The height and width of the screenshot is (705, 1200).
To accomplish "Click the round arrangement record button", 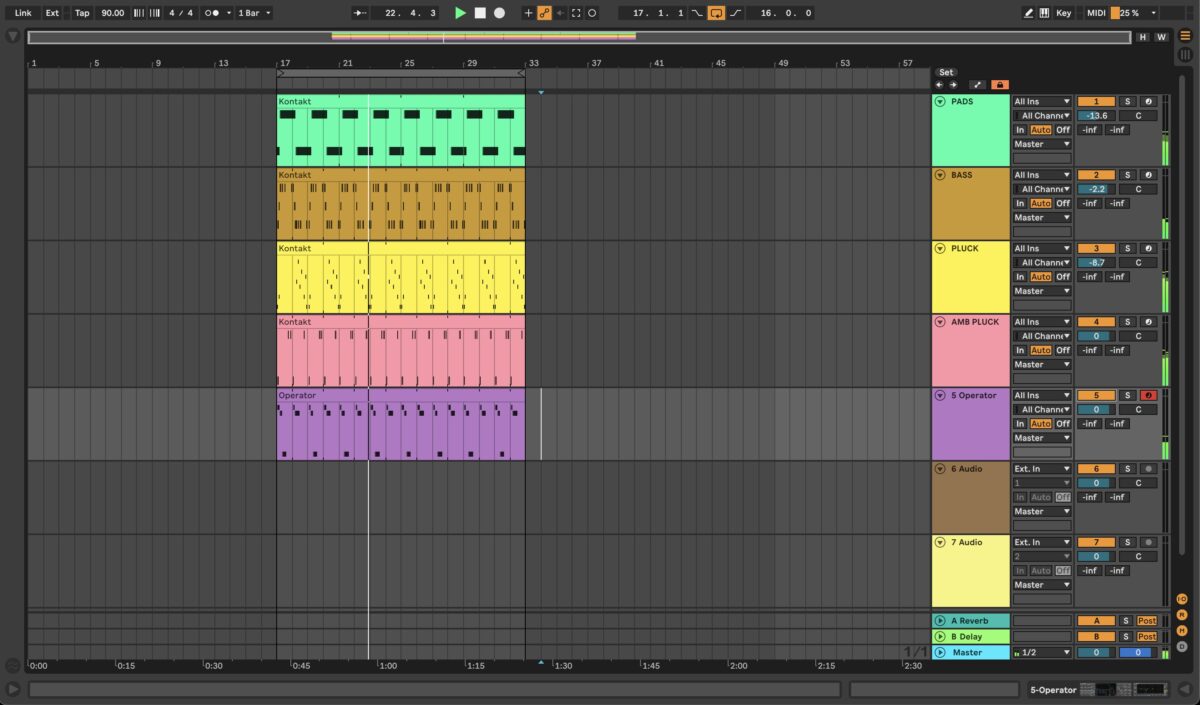I will coord(499,13).
